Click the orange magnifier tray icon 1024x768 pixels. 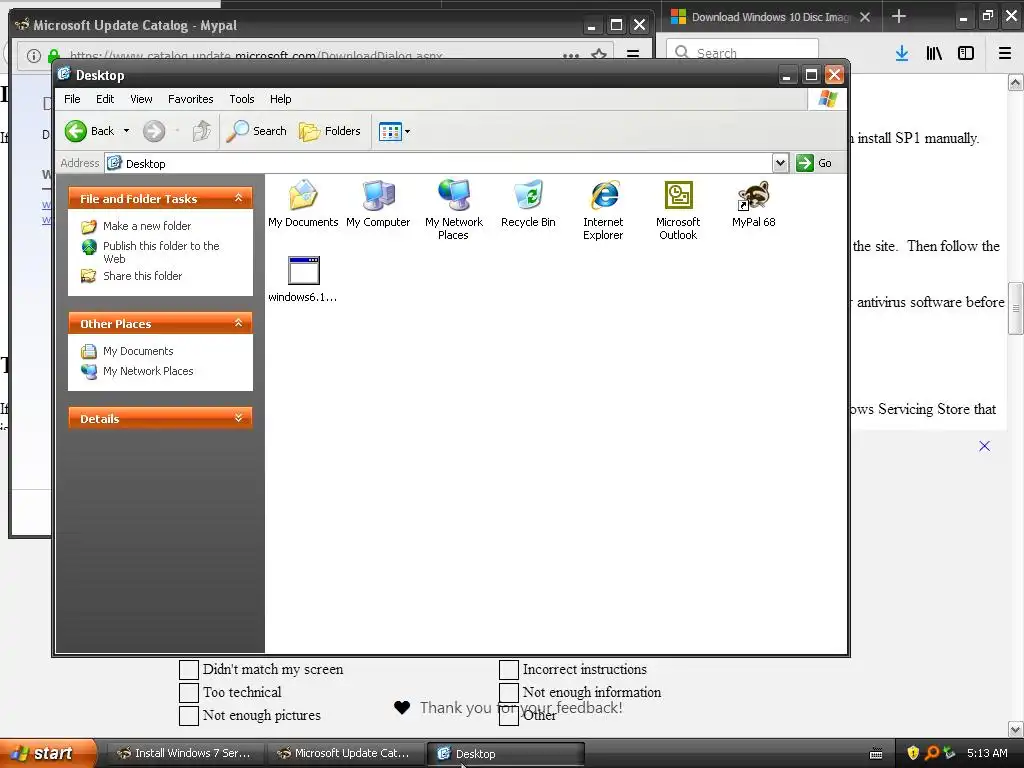click(x=931, y=753)
